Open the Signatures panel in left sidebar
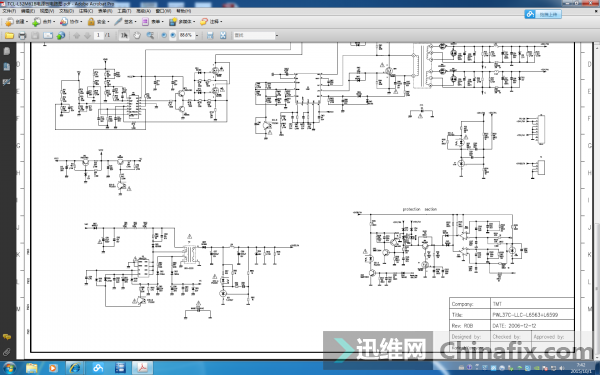The width and height of the screenshot is (600, 375). coord(7,82)
